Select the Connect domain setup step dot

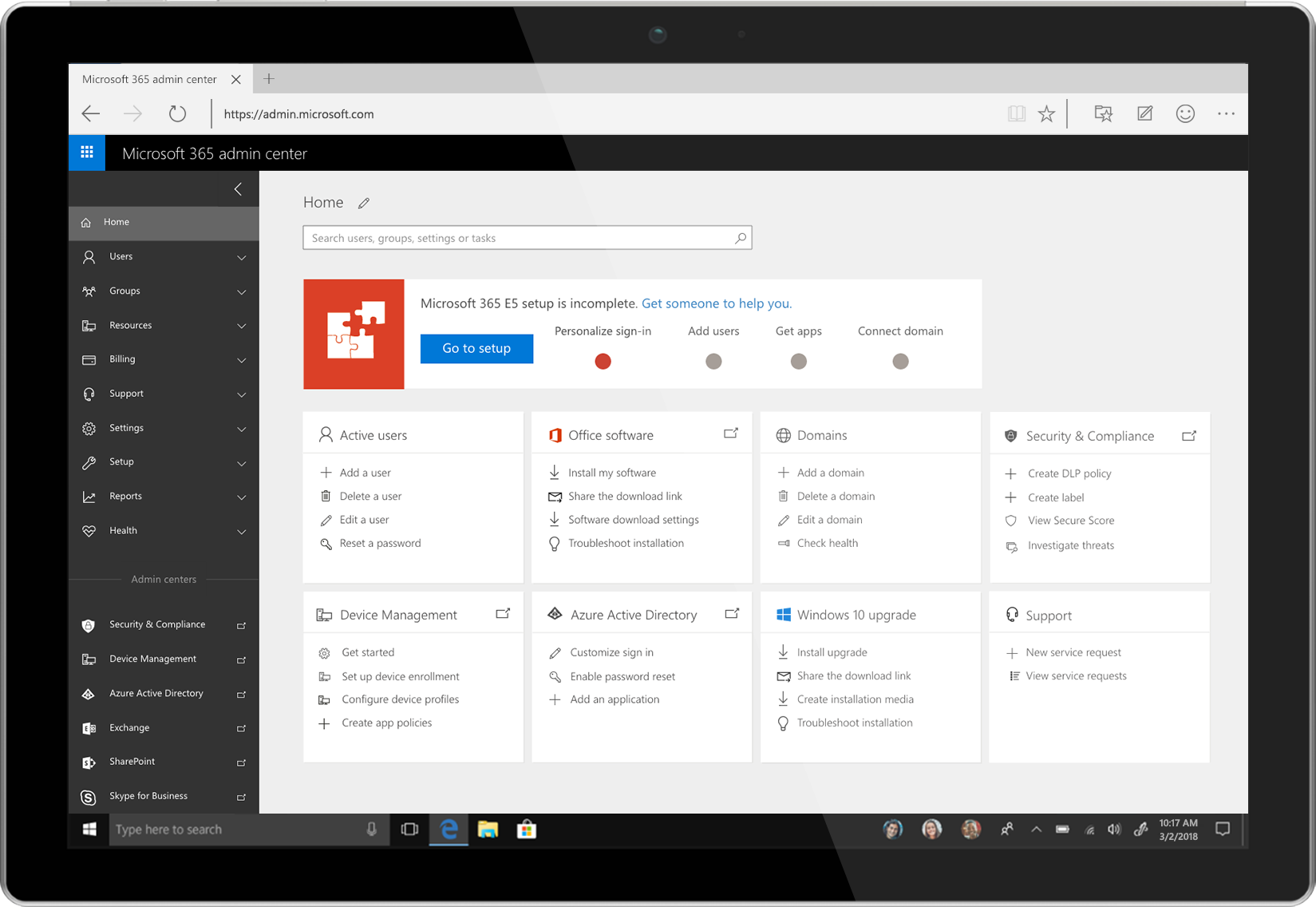pyautogui.click(x=899, y=361)
